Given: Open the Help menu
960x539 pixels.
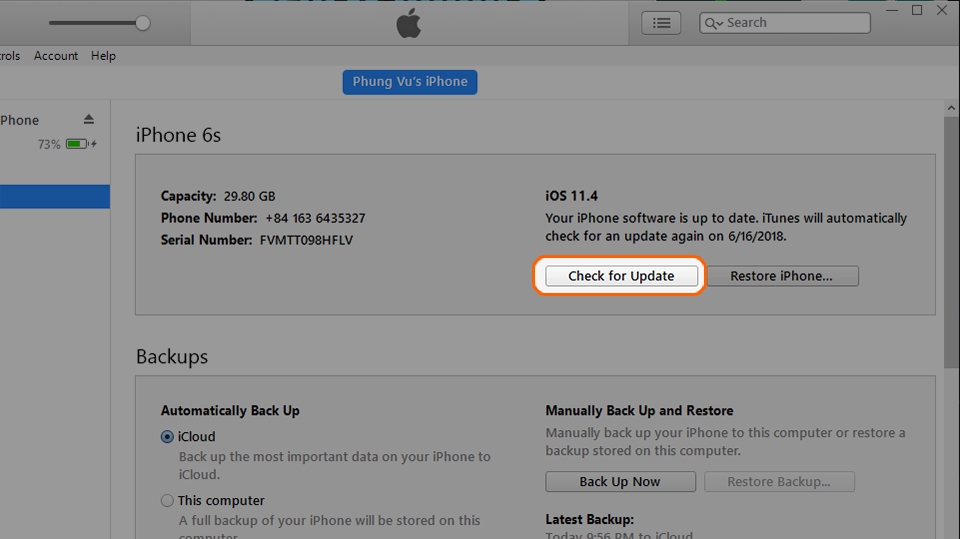Looking at the screenshot, I should (x=103, y=56).
